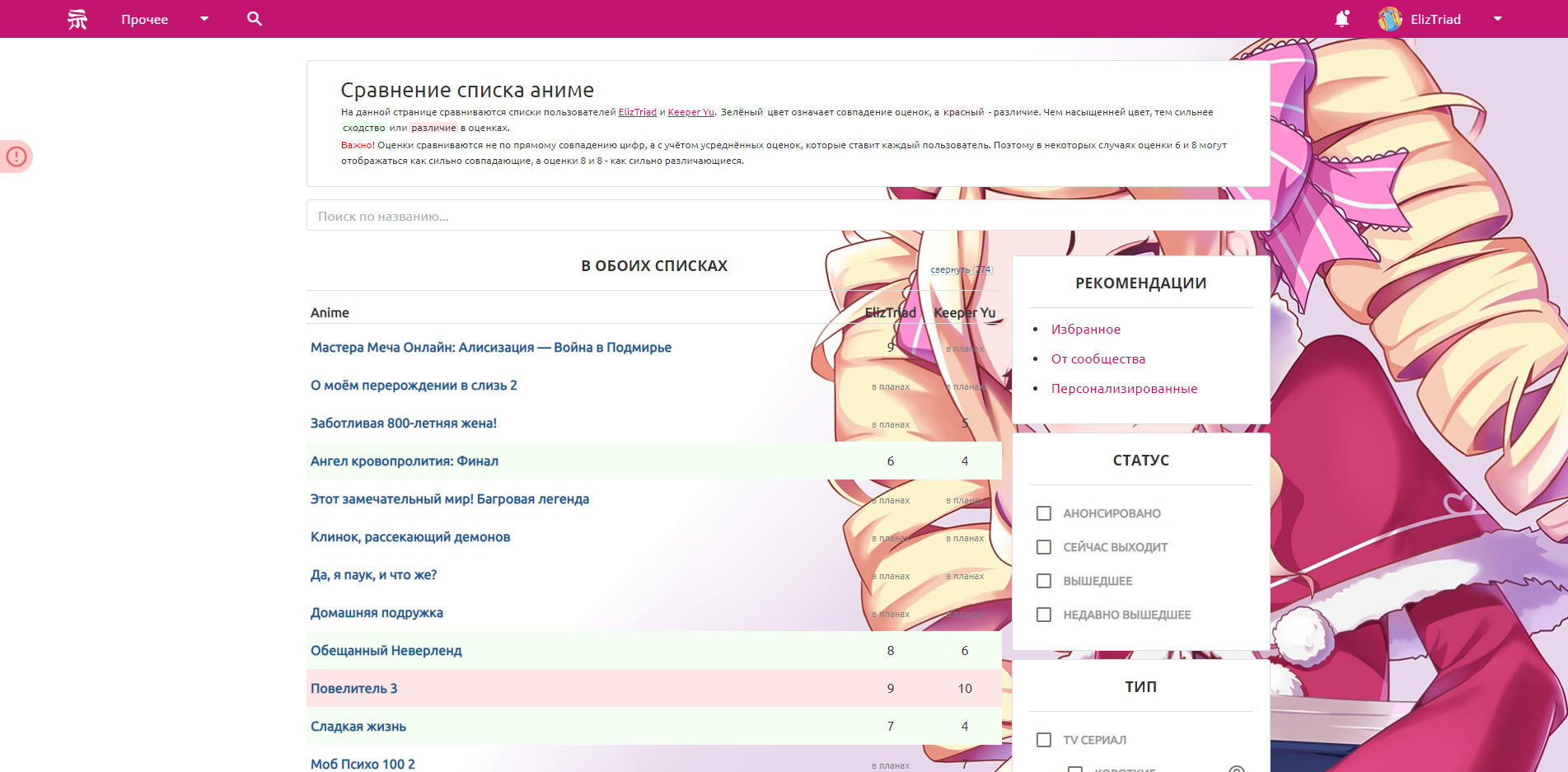The image size is (1568, 772).
Task: Open Клинок, рассекающий демонов anime link
Action: (x=410, y=537)
